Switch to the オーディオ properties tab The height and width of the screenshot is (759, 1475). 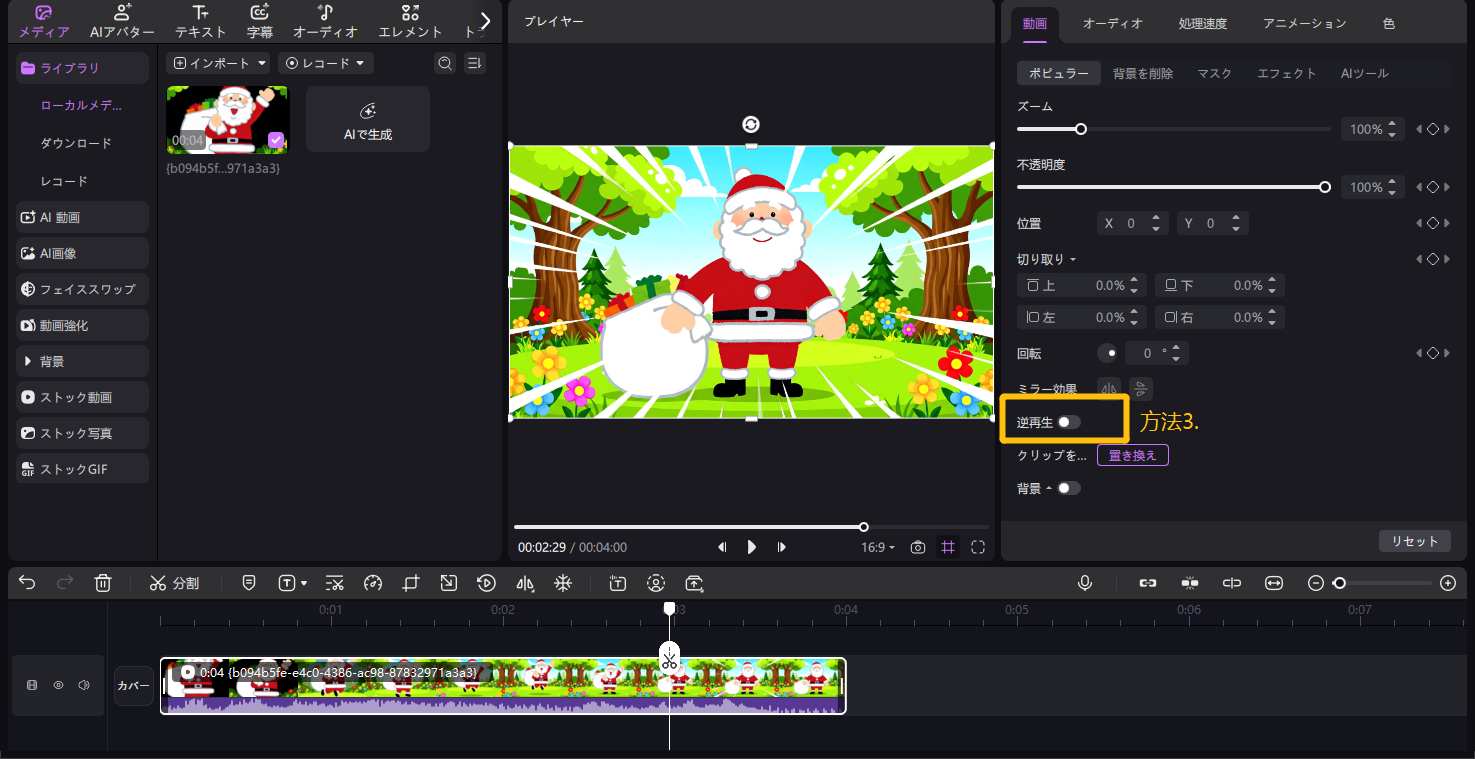click(x=1112, y=23)
